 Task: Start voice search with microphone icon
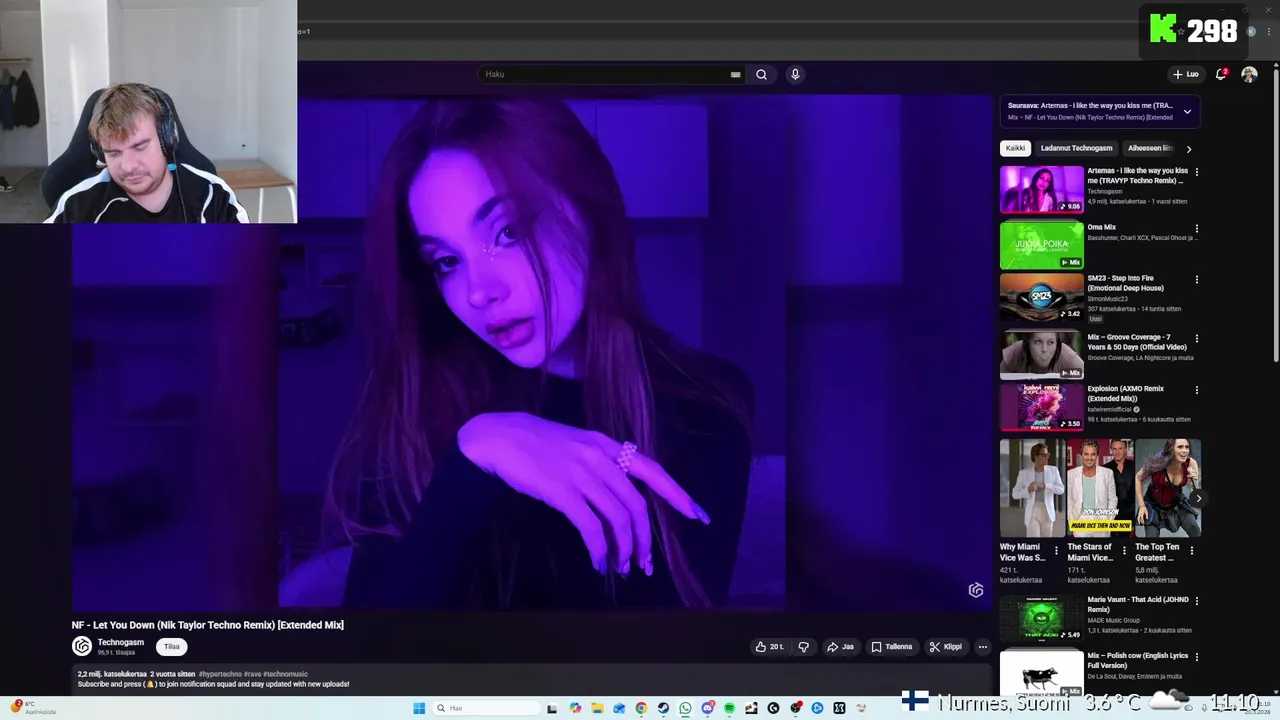[x=795, y=74]
